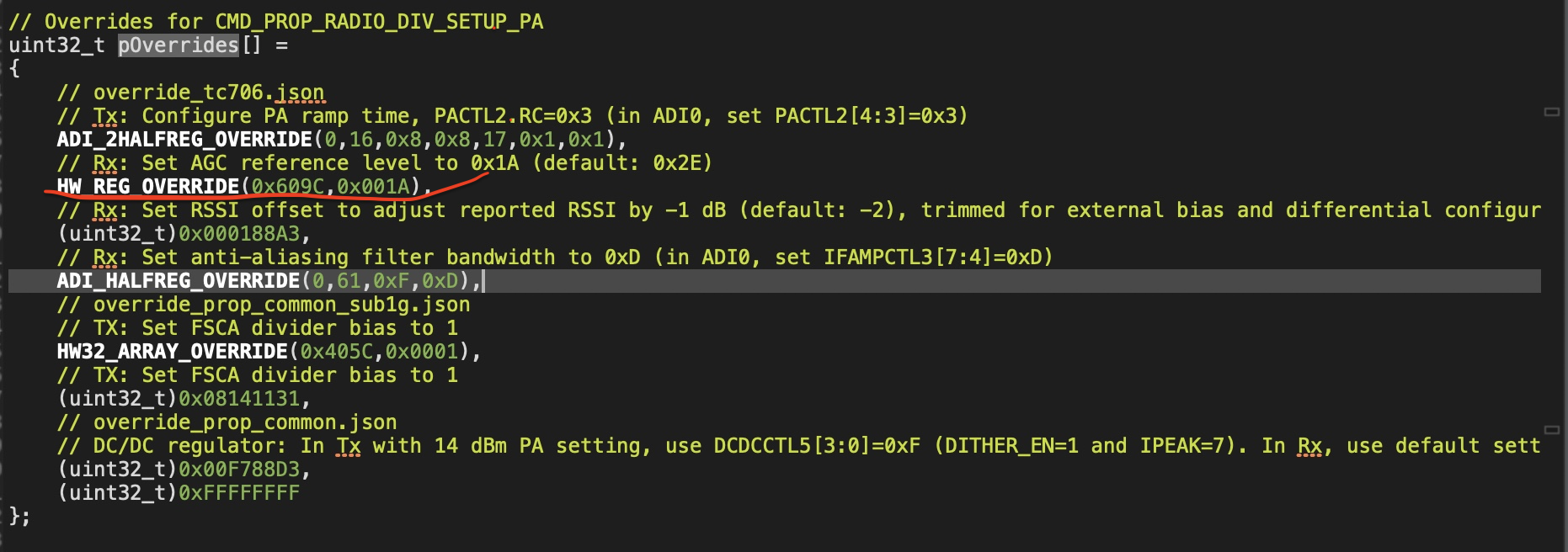Click the lower marker in right overview ruler
The height and width of the screenshot is (552, 1568).
1551,430
